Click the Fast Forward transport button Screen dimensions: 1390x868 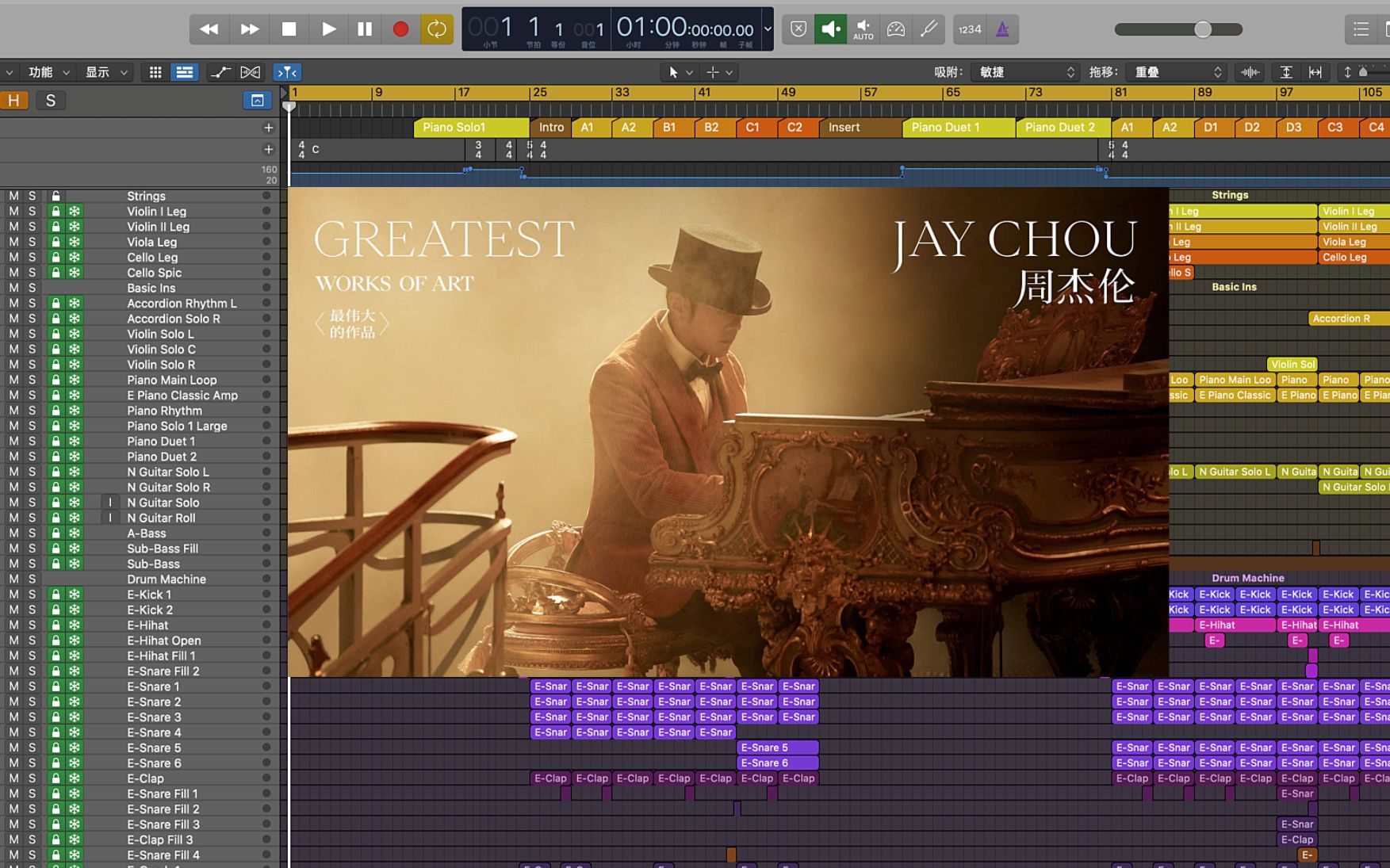point(249,29)
